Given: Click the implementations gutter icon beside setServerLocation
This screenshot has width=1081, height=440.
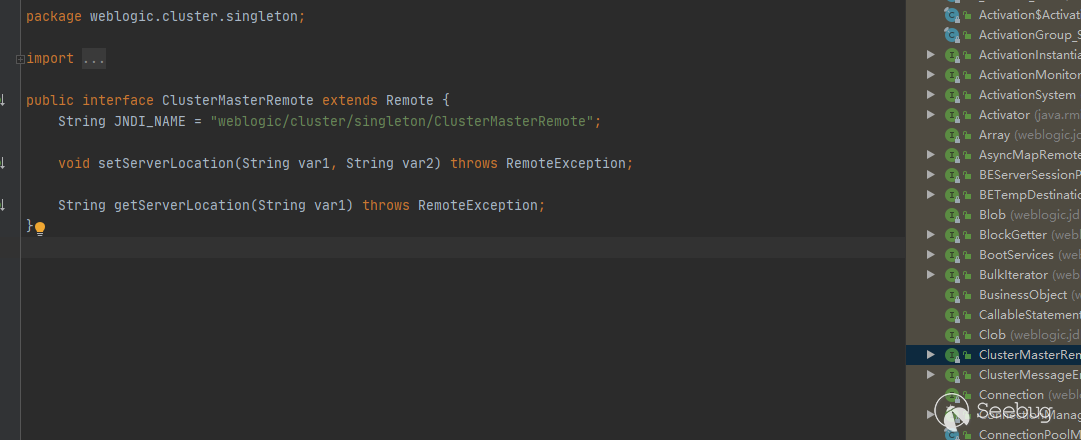Looking at the screenshot, I should click(x=3, y=162).
